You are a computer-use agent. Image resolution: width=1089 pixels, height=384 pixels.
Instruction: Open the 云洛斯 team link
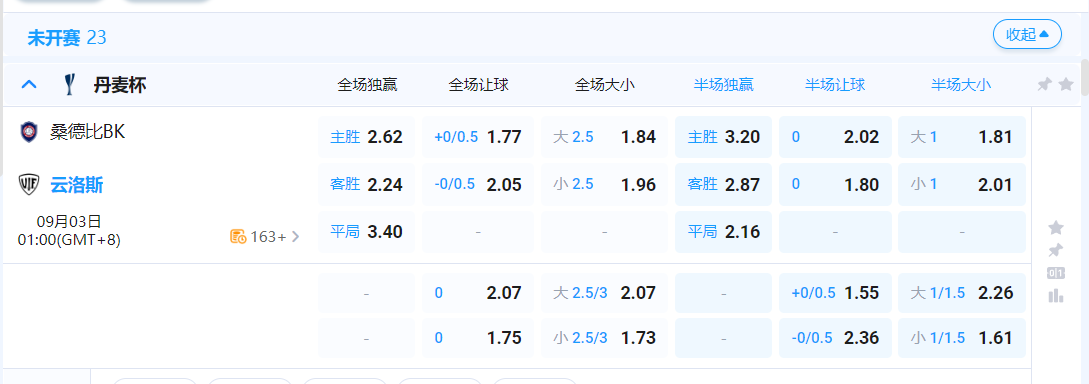(x=76, y=185)
